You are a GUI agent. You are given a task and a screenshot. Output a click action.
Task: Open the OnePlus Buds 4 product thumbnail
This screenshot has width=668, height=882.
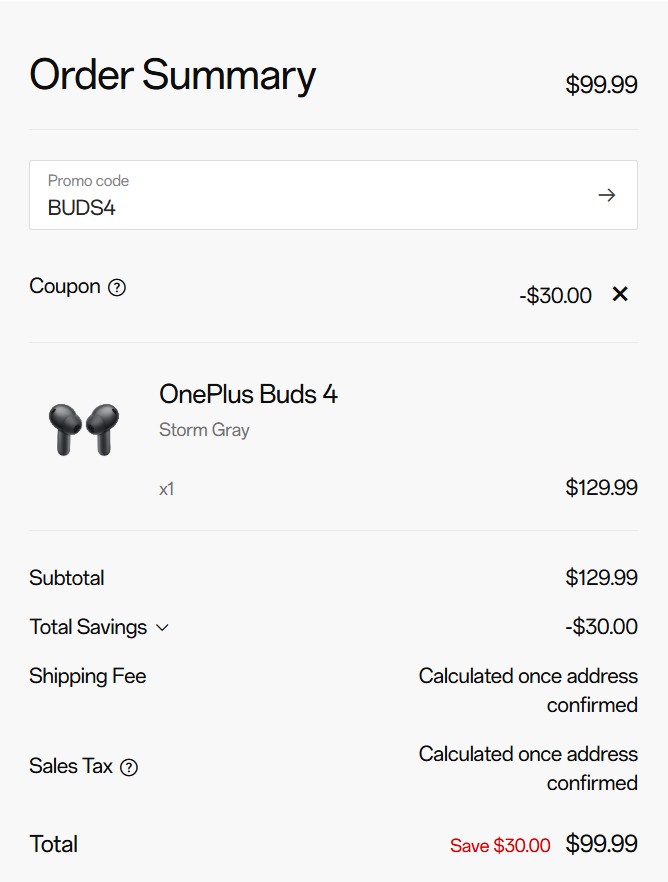point(84,430)
